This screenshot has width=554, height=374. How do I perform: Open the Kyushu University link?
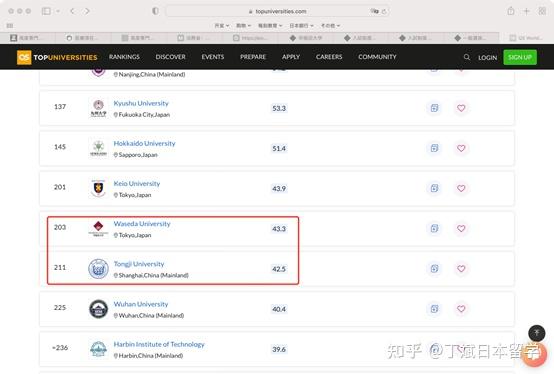pyautogui.click(x=141, y=103)
